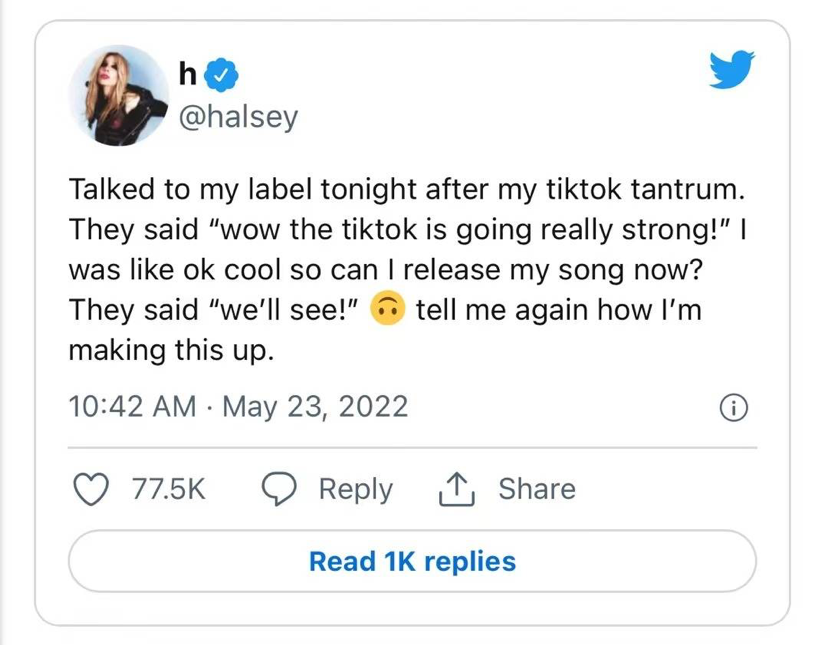This screenshot has width=824, height=645.
Task: Click the share arrow icon
Action: (456, 489)
